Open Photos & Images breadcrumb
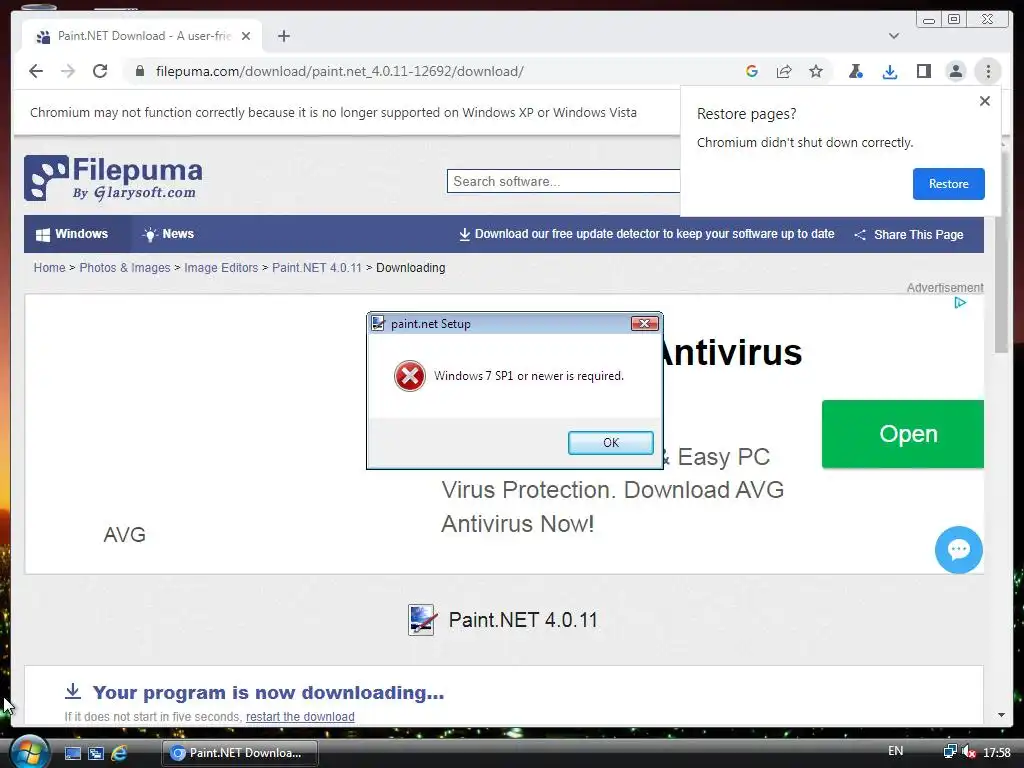Image resolution: width=1024 pixels, height=768 pixels. coord(125,268)
